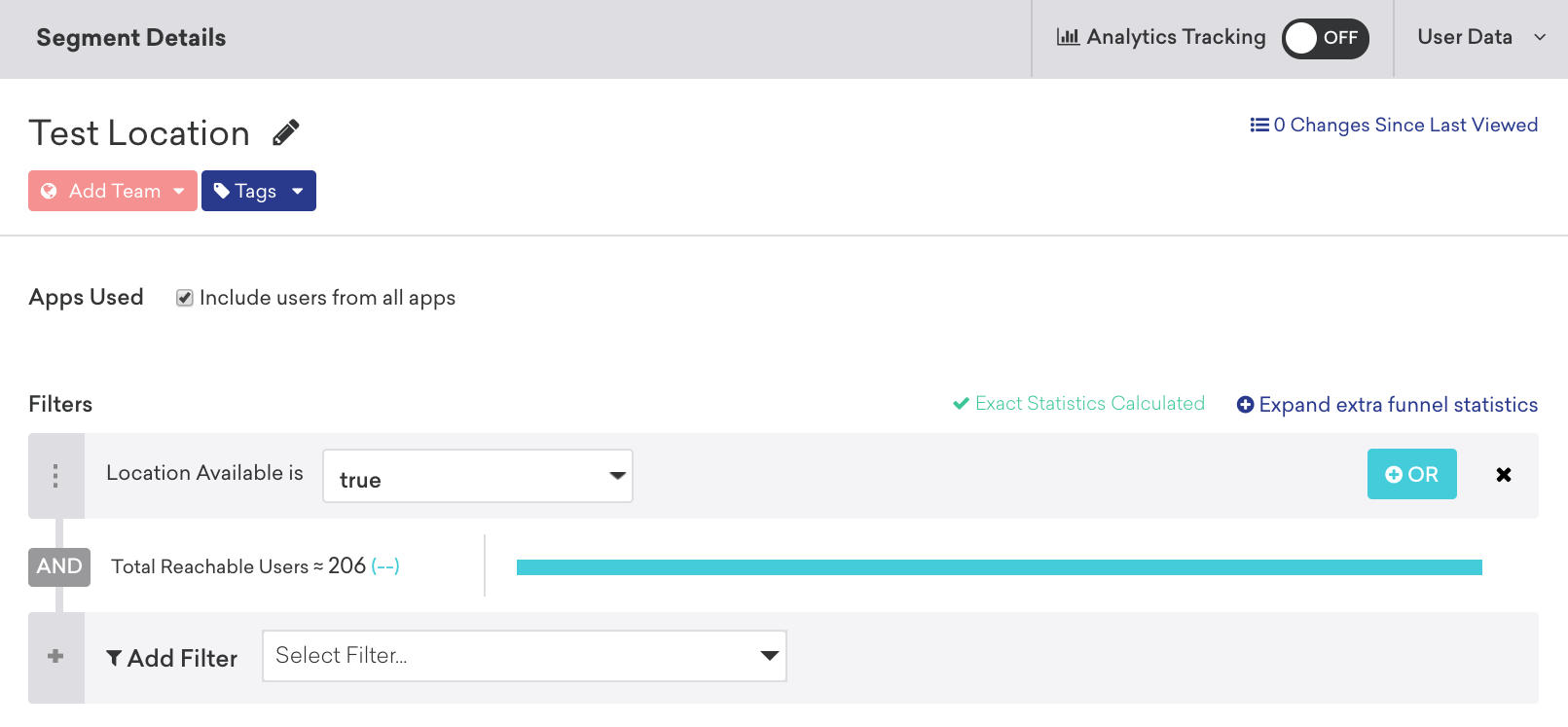Image resolution: width=1568 pixels, height=727 pixels.
Task: Open the User Data menu
Action: (1481, 38)
